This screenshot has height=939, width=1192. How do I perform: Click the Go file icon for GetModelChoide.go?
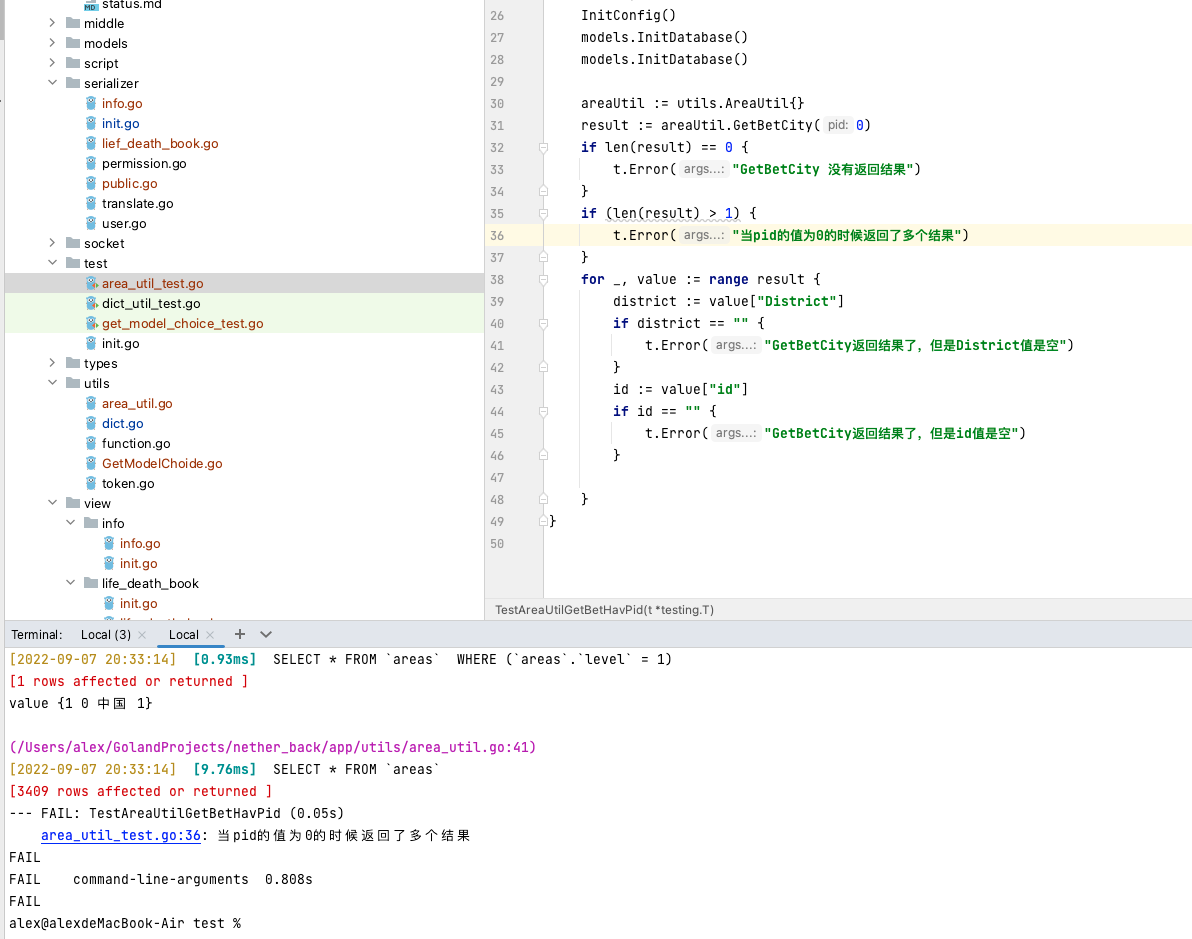(91, 463)
